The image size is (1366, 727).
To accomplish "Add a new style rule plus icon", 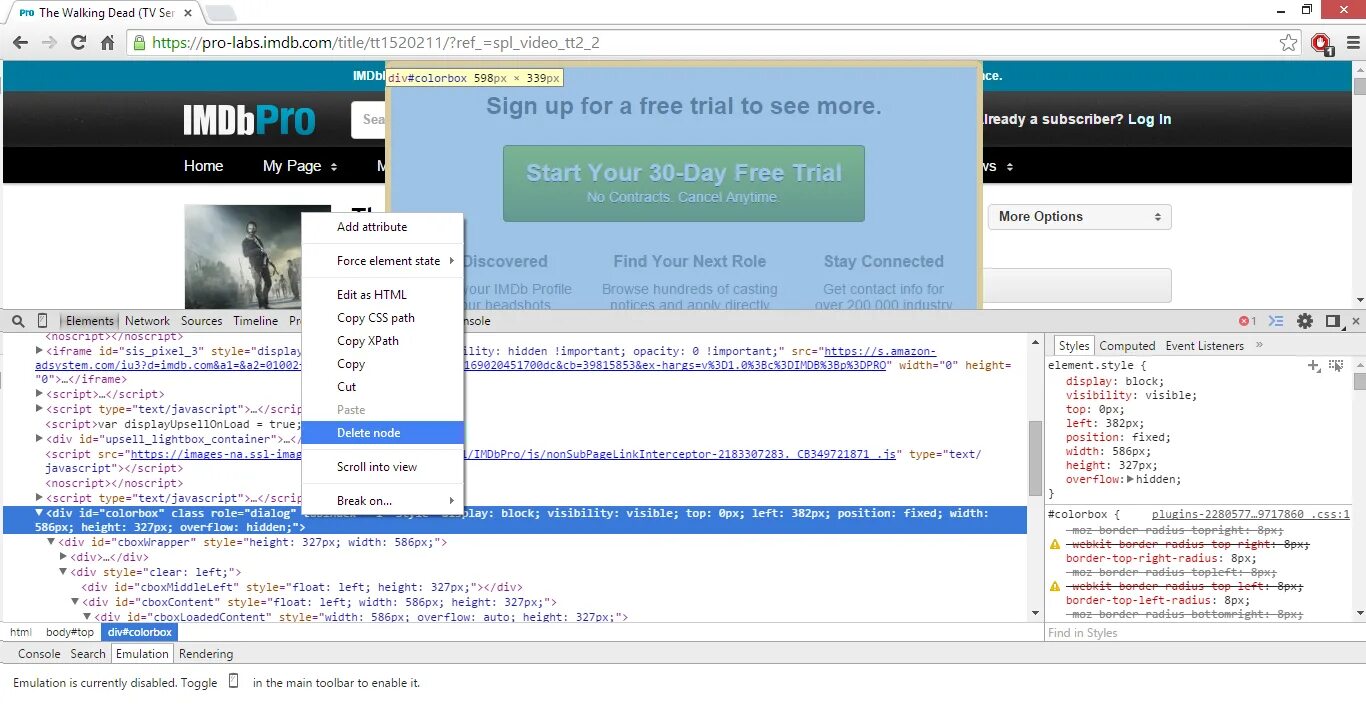I will point(1314,366).
